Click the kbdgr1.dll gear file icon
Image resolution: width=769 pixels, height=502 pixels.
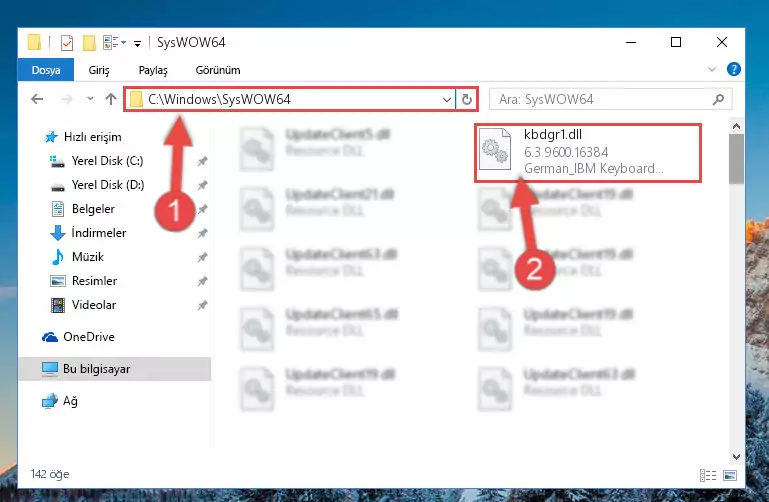[494, 150]
